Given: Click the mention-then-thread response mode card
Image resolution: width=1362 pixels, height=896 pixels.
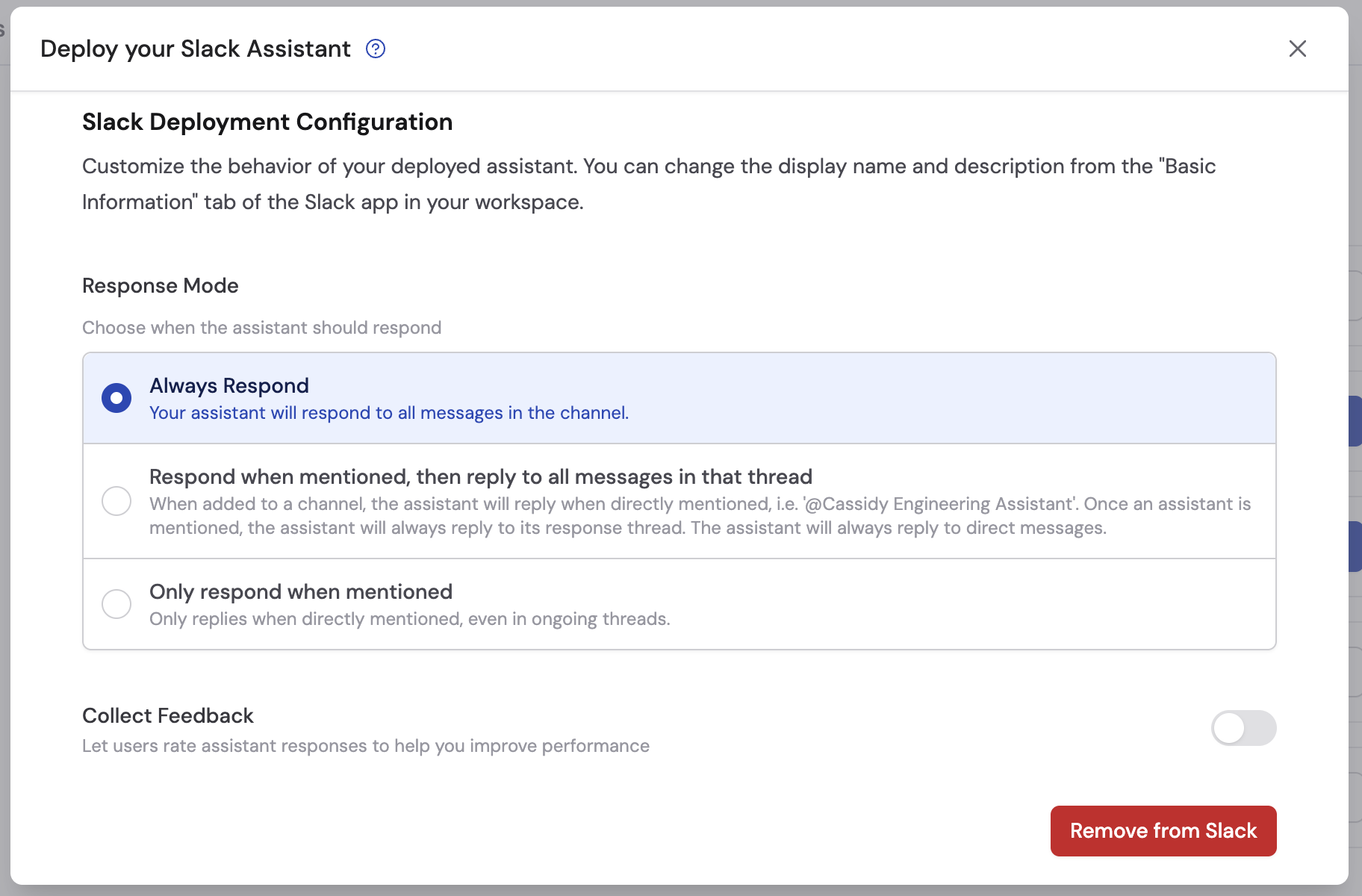Looking at the screenshot, I should click(672, 501).
